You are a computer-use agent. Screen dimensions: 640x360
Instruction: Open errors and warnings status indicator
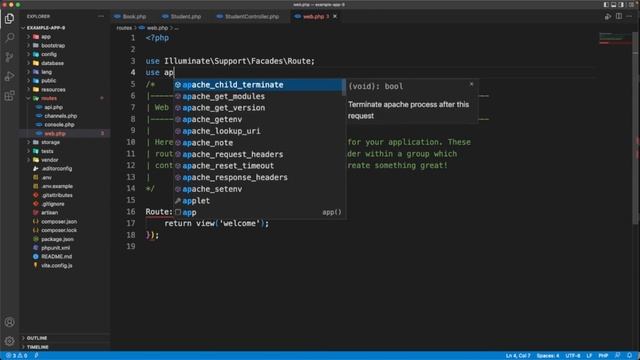pos(17,356)
